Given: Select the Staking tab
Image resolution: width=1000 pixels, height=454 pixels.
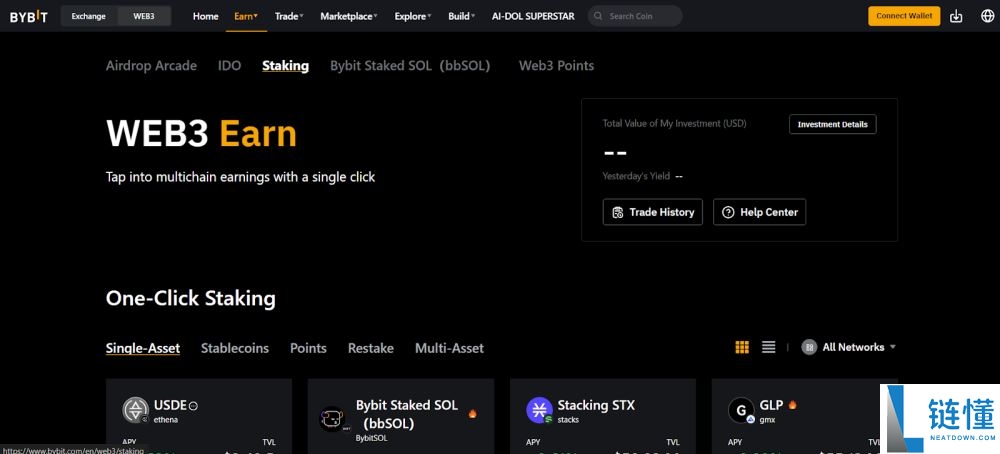Looking at the screenshot, I should pos(285,66).
